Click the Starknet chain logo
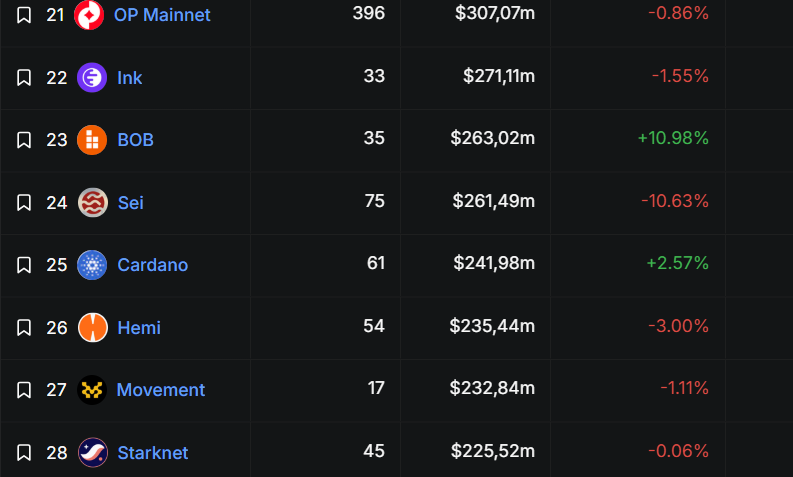Viewport: 793px width, 477px height. click(92, 452)
